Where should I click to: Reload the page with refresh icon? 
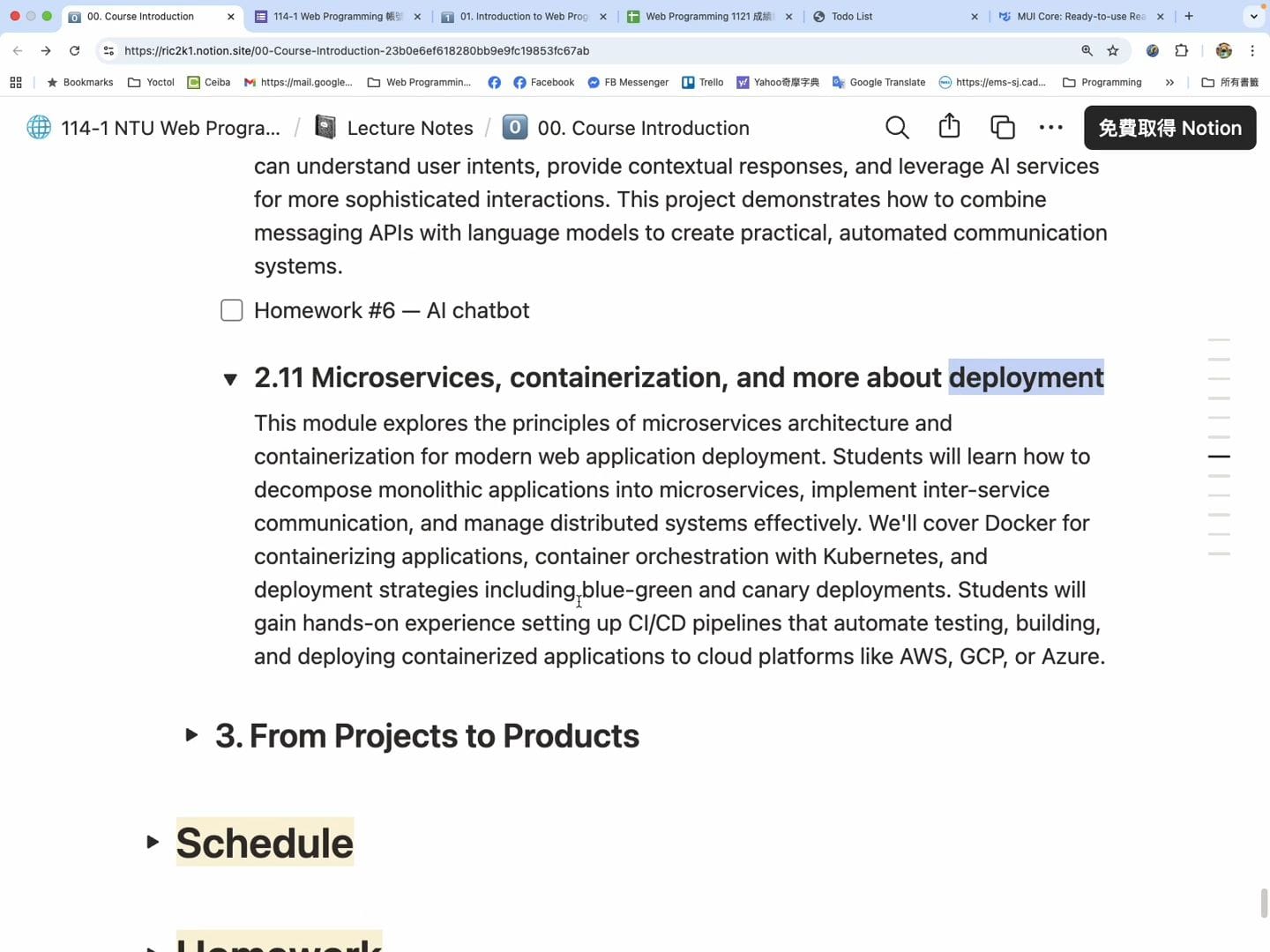point(75,51)
